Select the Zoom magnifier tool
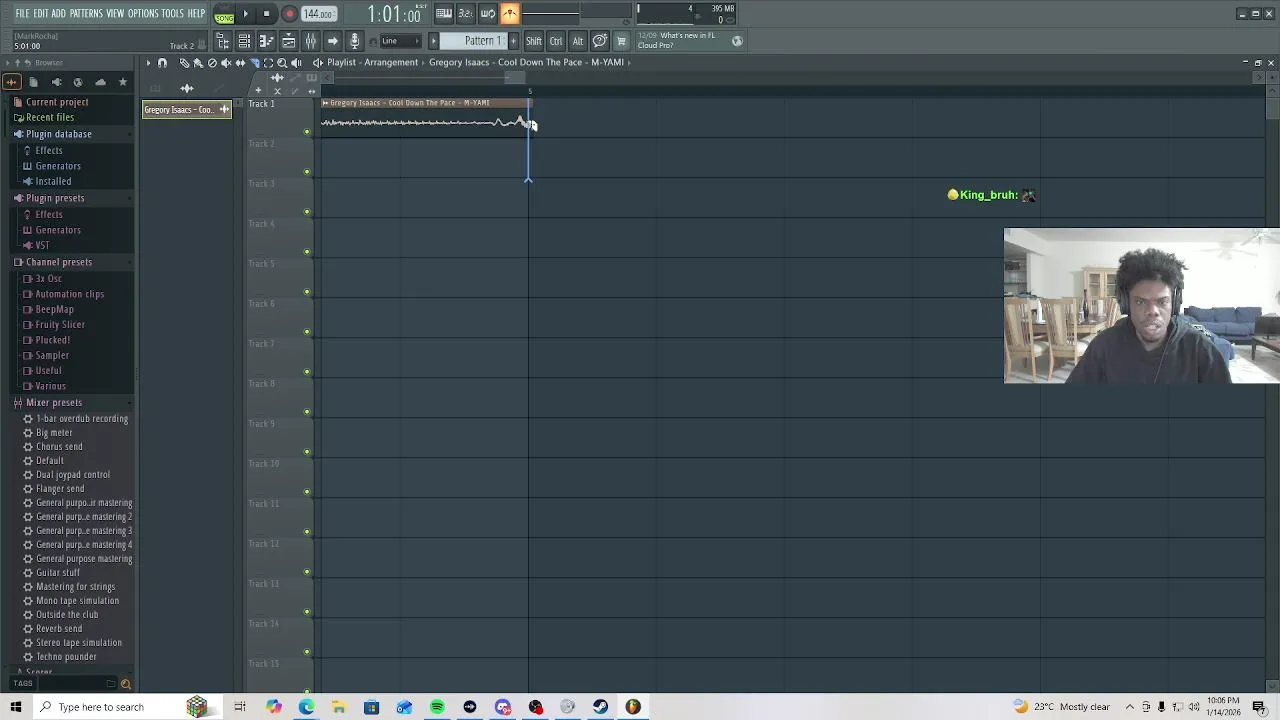Viewport: 1280px width, 720px height. pyautogui.click(x=282, y=62)
